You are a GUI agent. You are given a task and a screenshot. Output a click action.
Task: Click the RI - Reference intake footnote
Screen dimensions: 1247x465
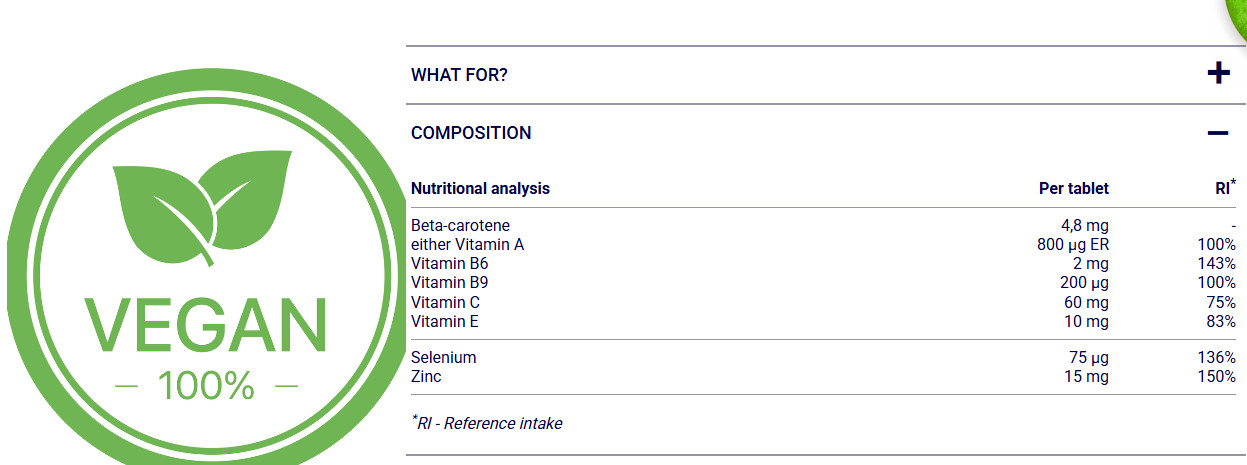click(487, 423)
